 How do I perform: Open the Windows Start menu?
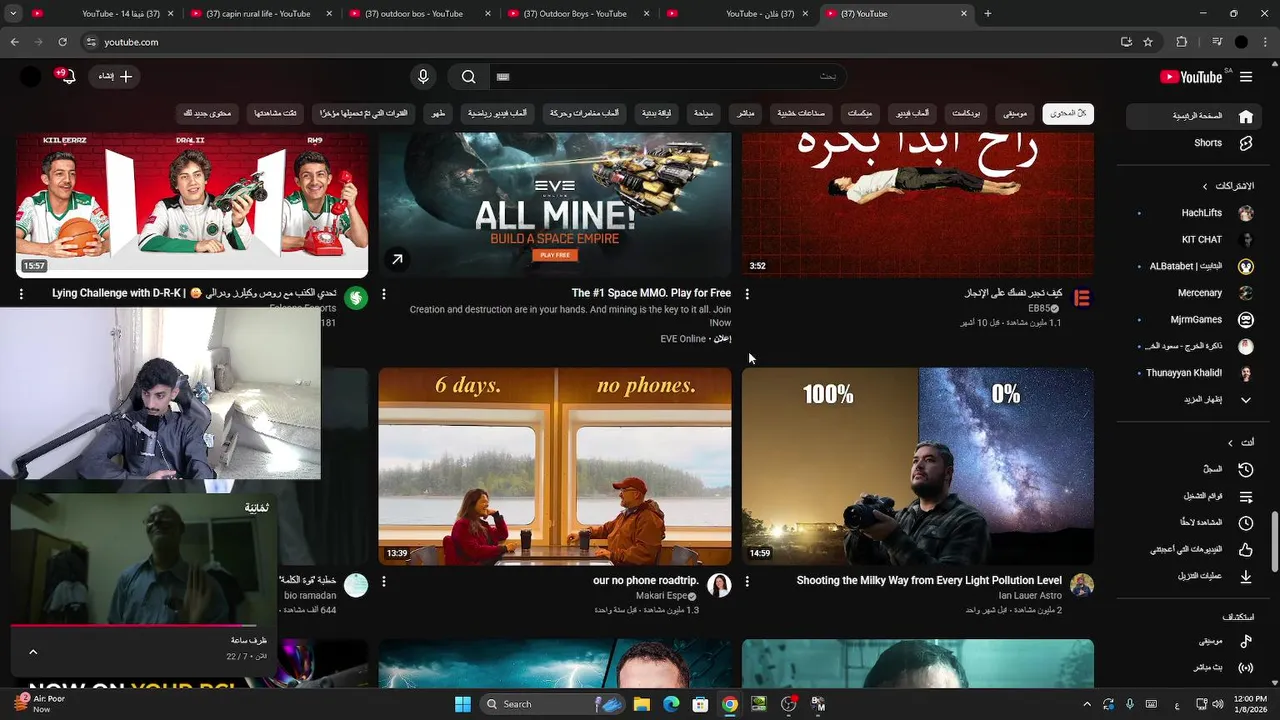[462, 704]
